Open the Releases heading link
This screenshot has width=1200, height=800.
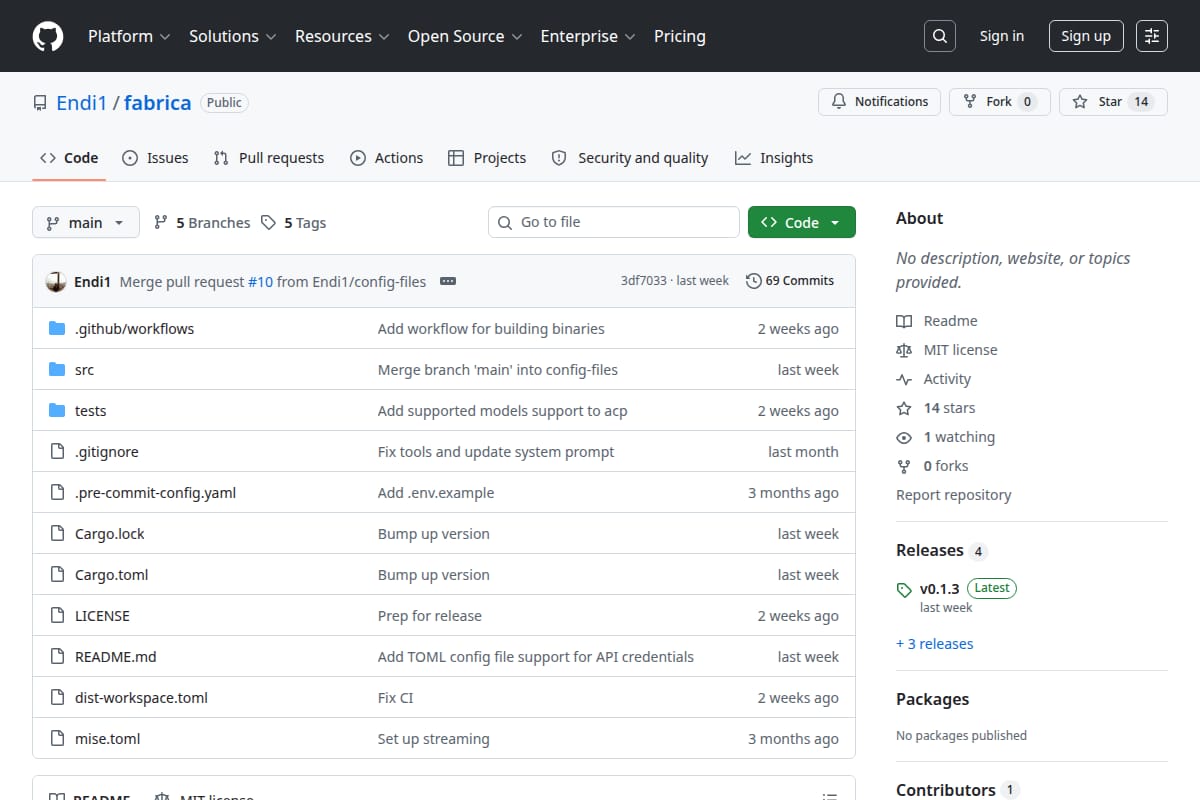click(941, 551)
